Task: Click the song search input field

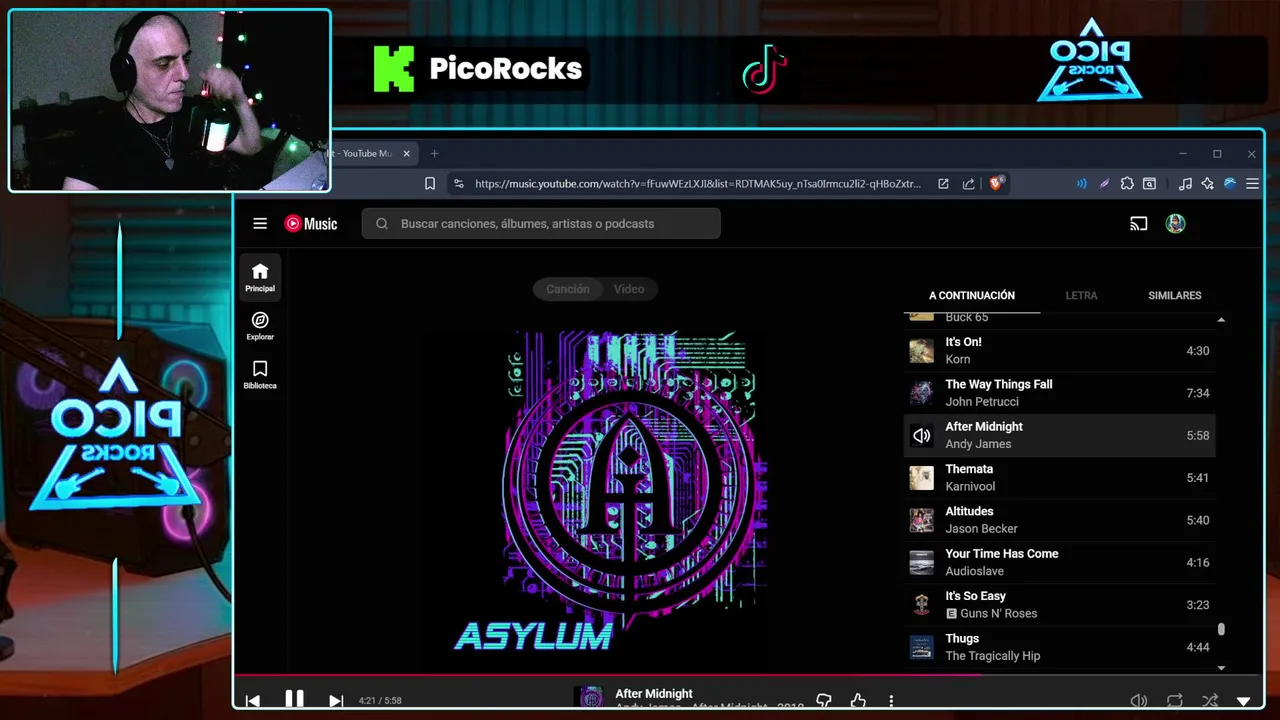Action: point(541,224)
